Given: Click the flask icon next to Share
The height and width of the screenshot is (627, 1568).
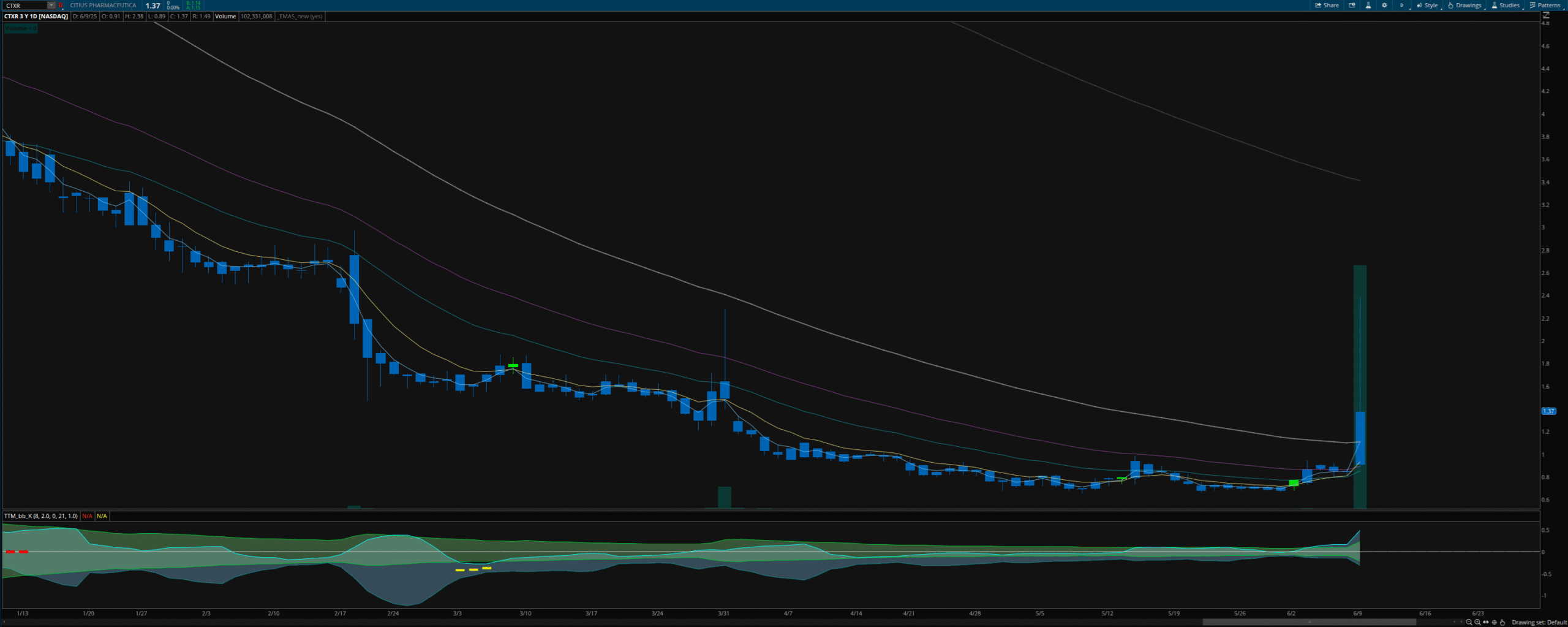Looking at the screenshot, I should pos(1368,6).
